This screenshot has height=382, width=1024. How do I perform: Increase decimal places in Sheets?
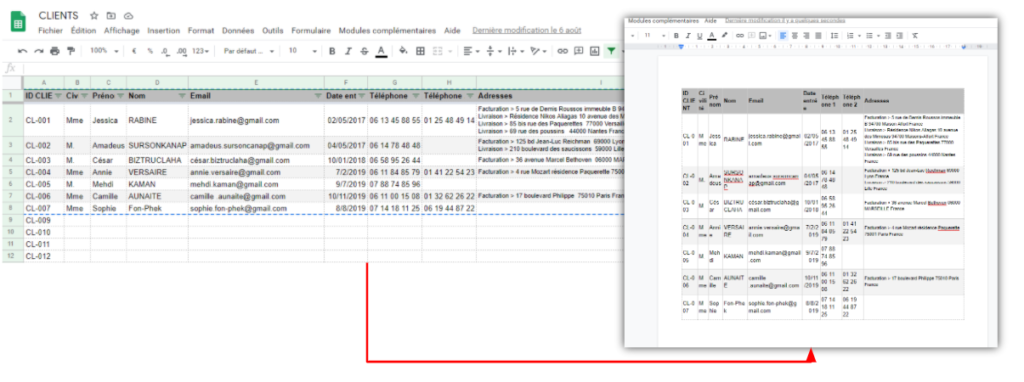182,51
